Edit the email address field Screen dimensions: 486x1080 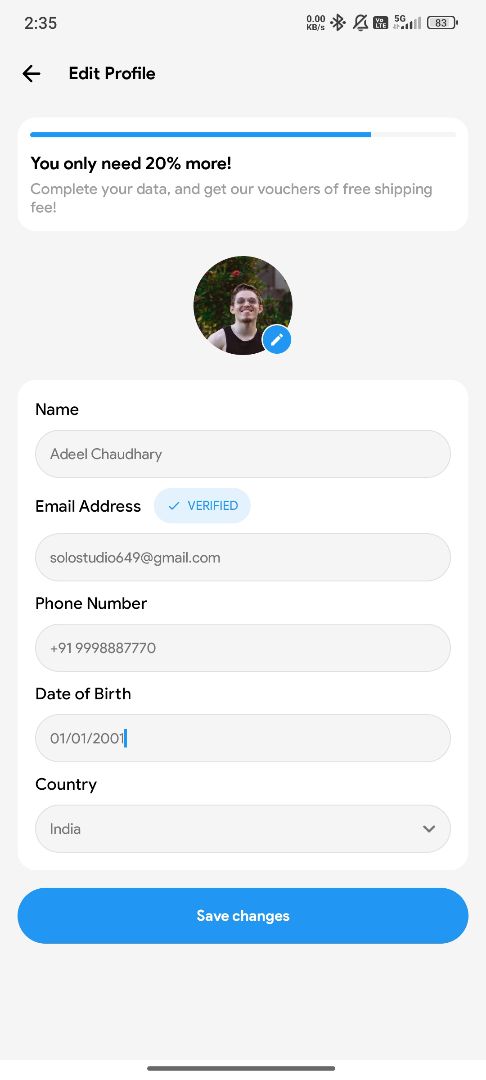(243, 557)
